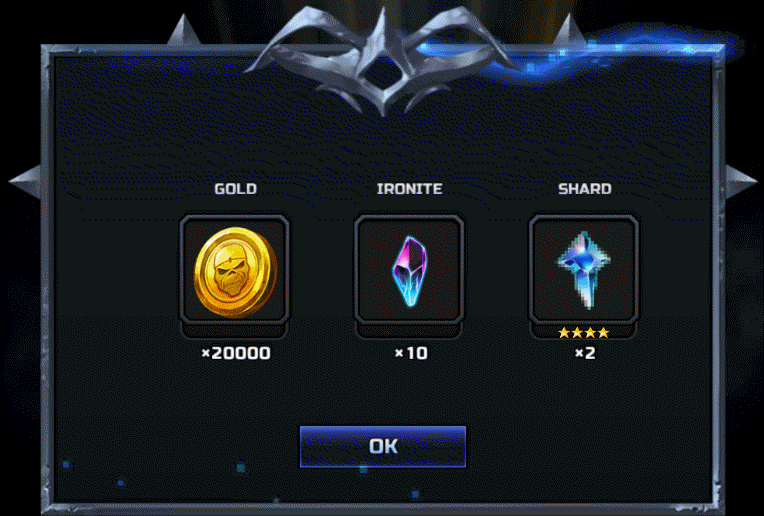Click the x2 shard amount
764x516 pixels.
click(x=585, y=353)
